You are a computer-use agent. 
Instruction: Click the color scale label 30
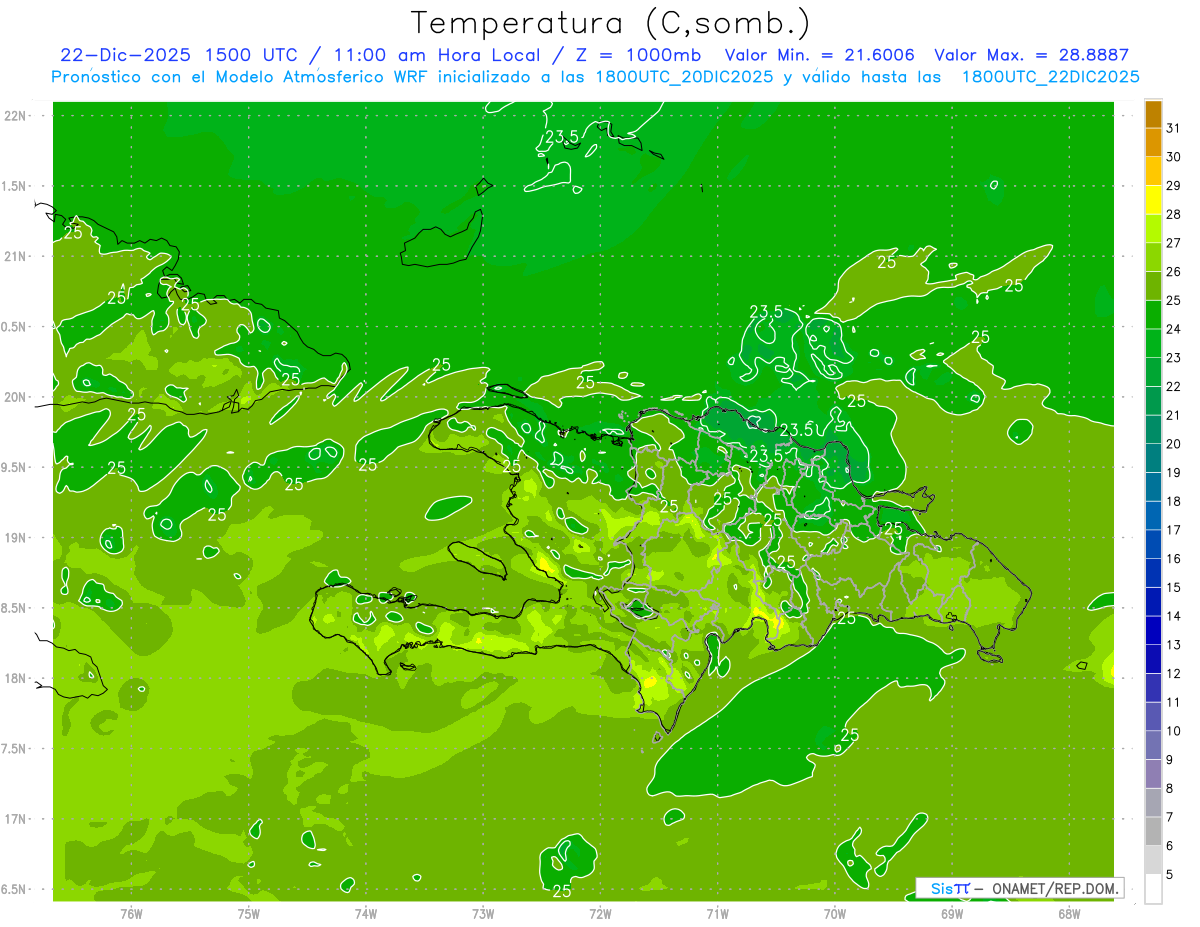click(x=1174, y=157)
